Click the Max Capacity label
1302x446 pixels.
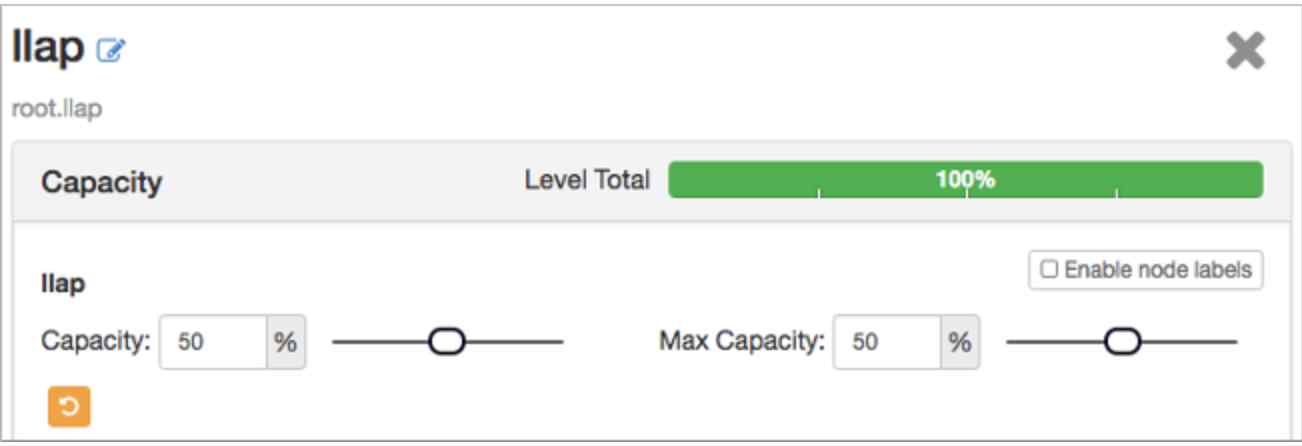(x=741, y=342)
